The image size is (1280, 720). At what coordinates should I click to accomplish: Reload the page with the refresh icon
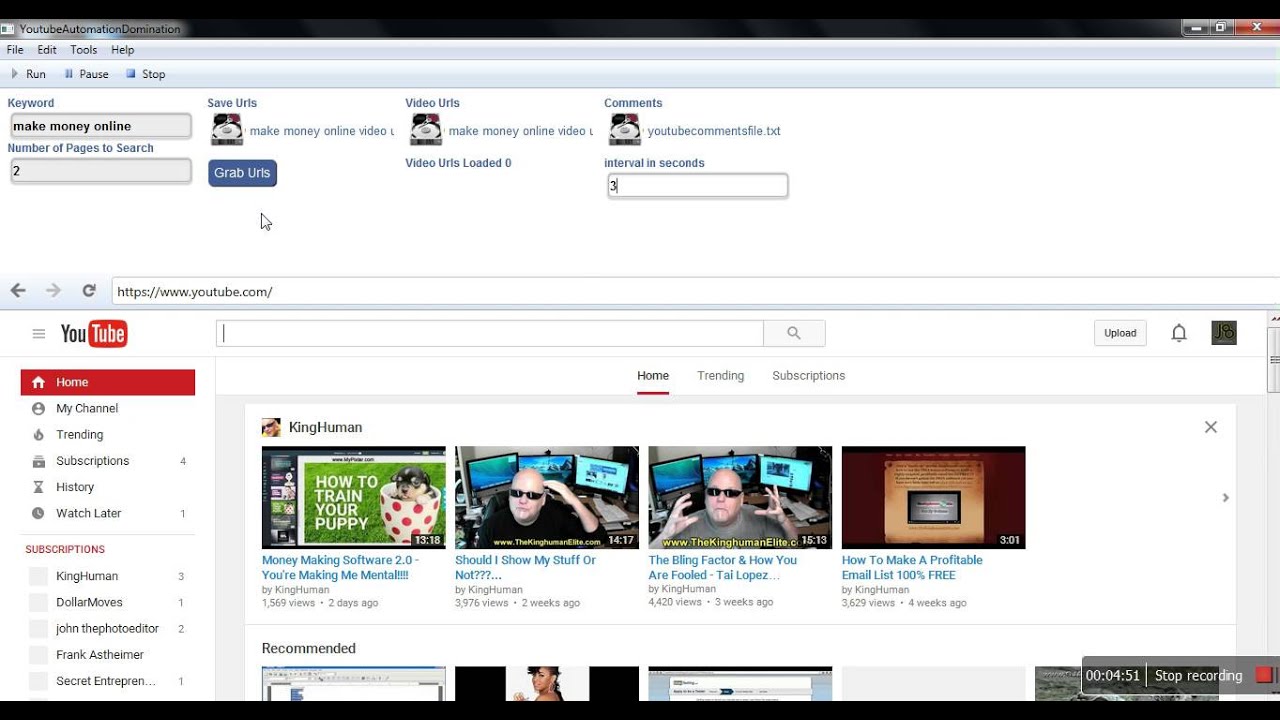[89, 291]
